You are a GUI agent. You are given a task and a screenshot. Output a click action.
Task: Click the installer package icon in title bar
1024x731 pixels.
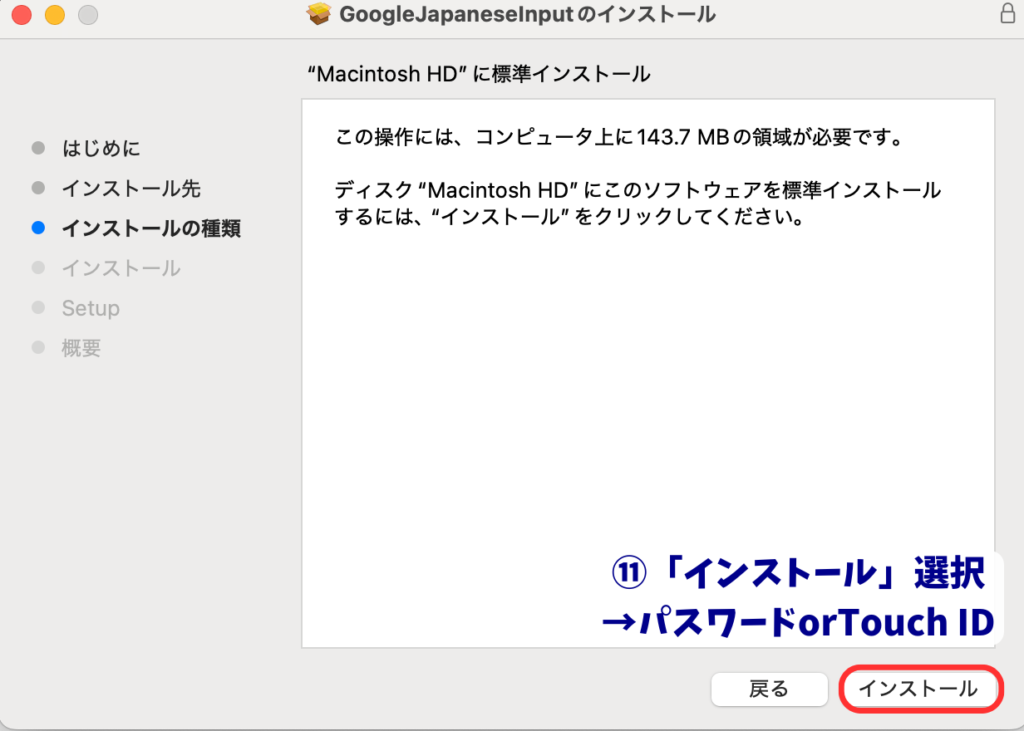[319, 14]
